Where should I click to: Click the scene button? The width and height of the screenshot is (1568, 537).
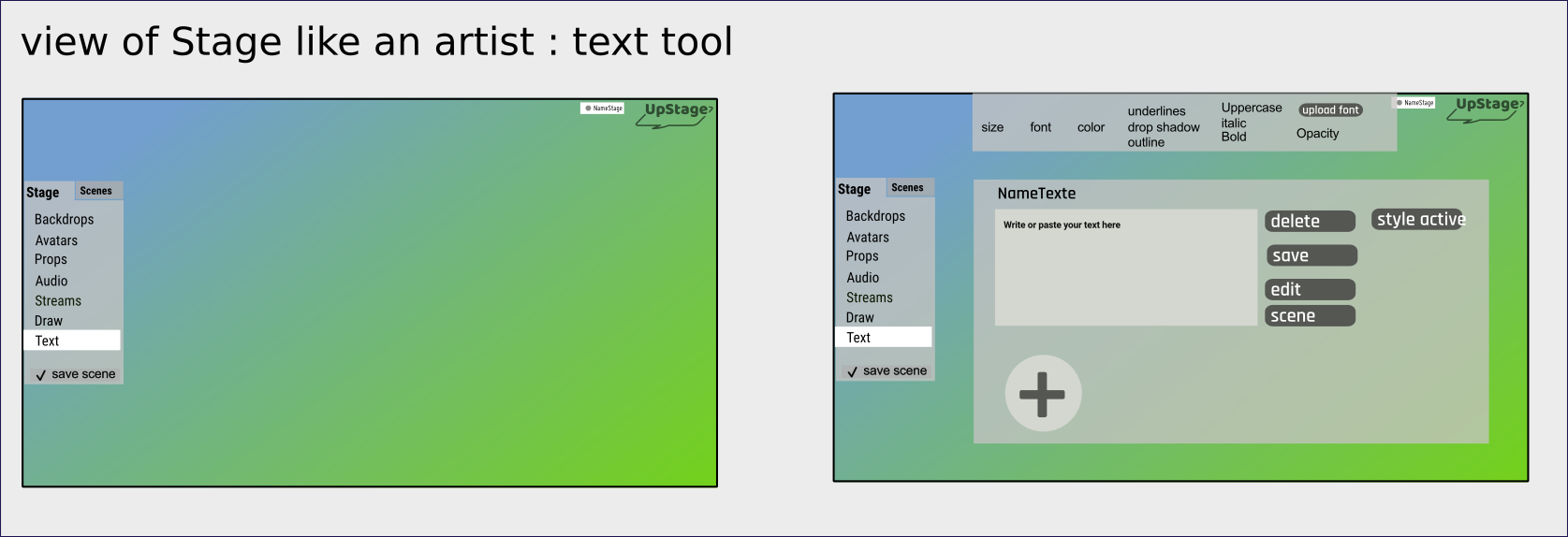[1311, 316]
